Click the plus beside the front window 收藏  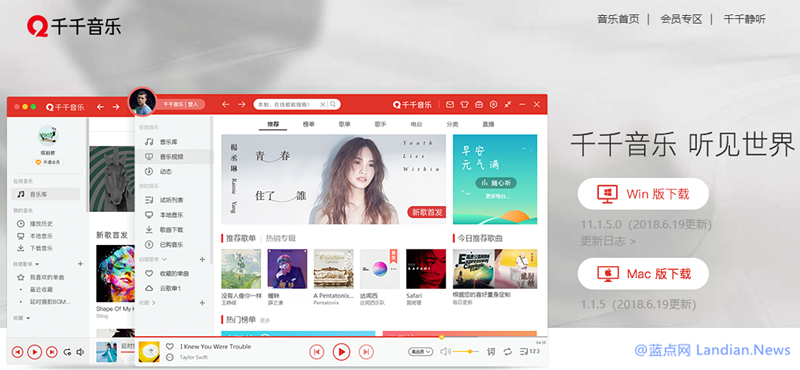pyautogui.click(x=203, y=303)
